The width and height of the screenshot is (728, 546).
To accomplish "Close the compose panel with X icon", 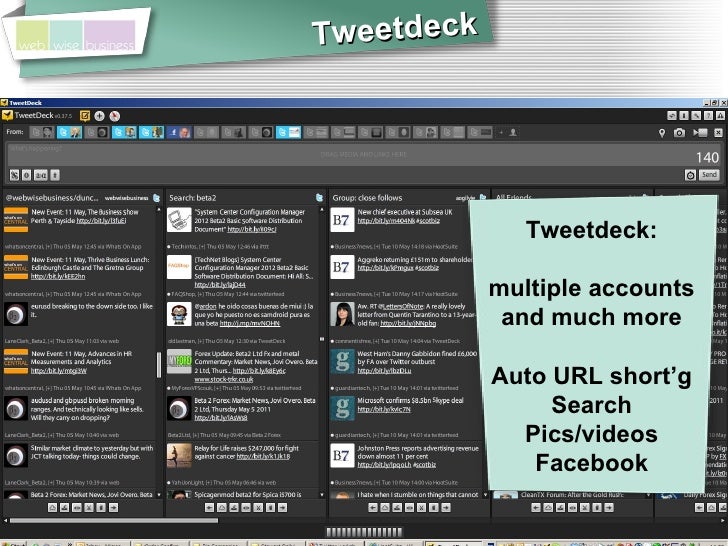I will [718, 133].
